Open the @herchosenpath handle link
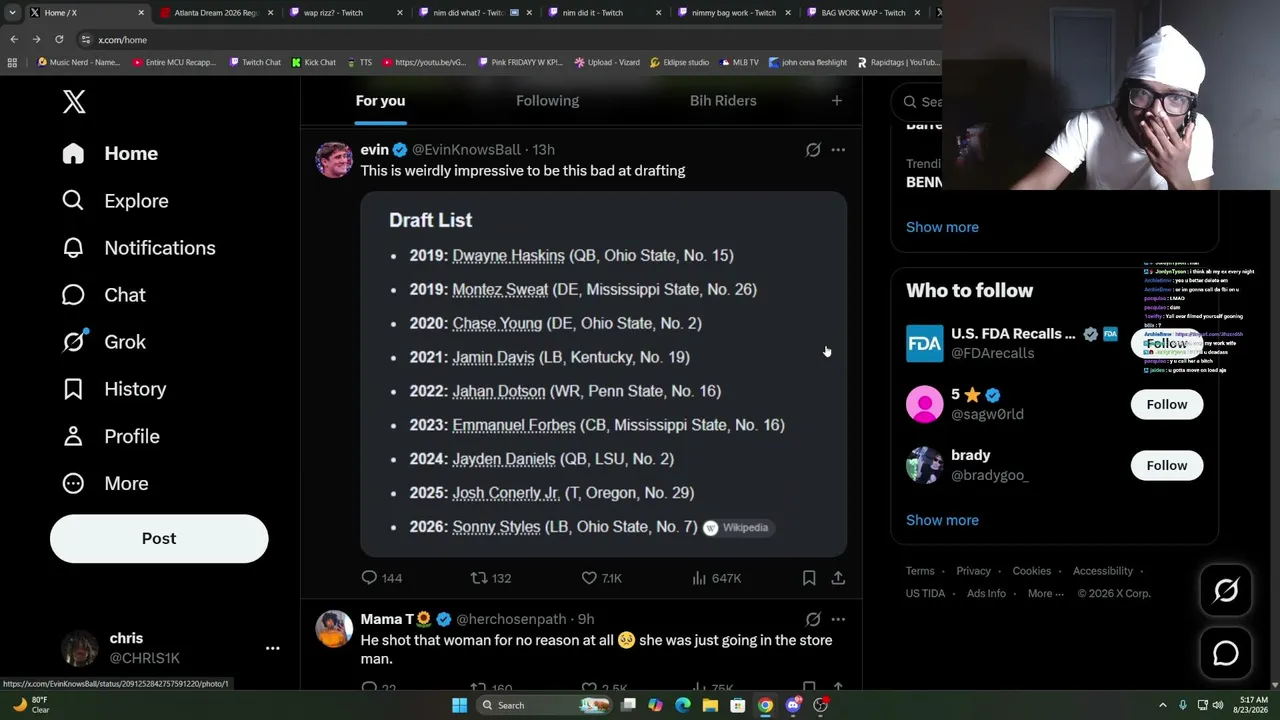The height and width of the screenshot is (720, 1280). [511, 620]
